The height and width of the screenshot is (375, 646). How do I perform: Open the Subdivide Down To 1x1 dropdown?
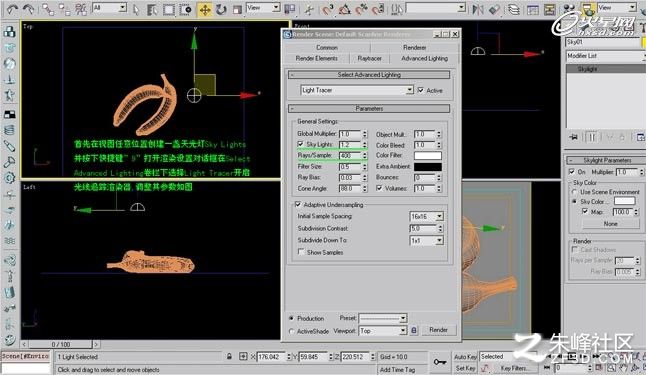[426, 240]
